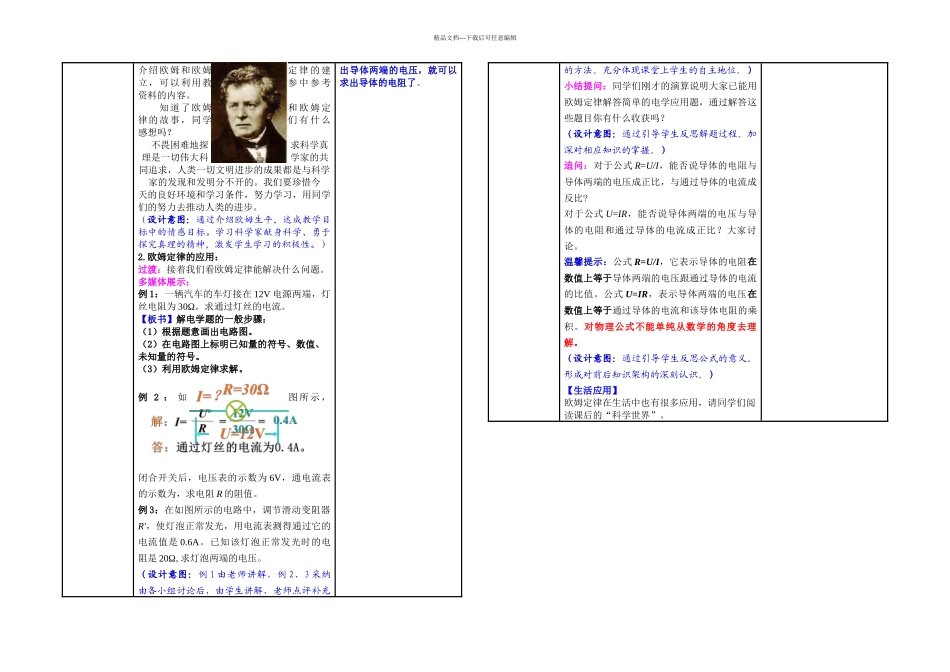Click the page header text at top
Image resolution: width=950 pixels, height=672 pixels.
tap(475, 37)
